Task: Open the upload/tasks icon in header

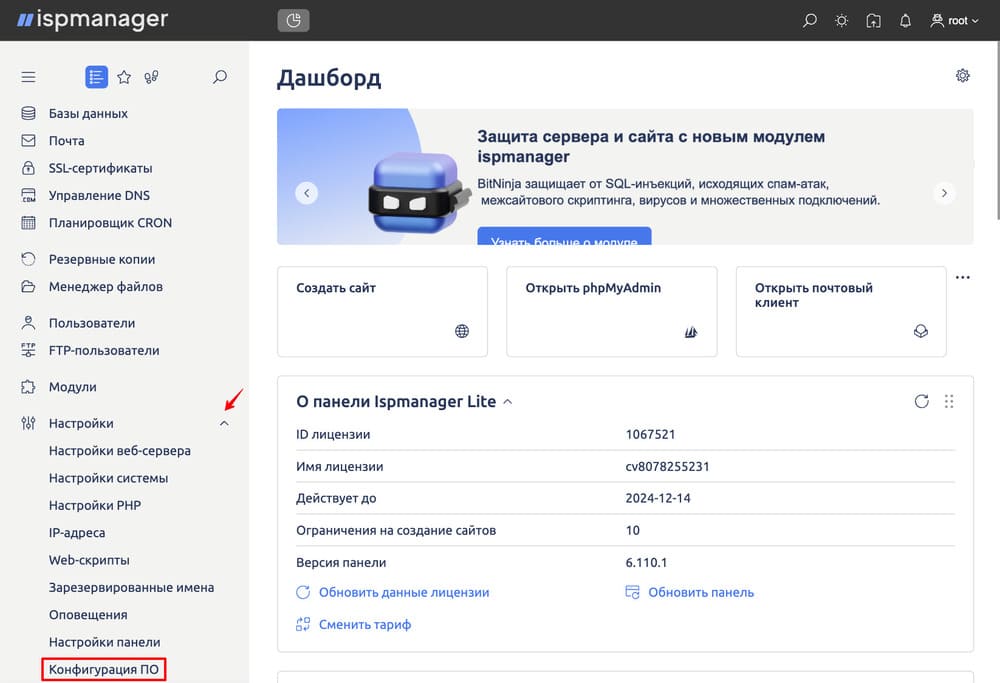Action: (873, 20)
